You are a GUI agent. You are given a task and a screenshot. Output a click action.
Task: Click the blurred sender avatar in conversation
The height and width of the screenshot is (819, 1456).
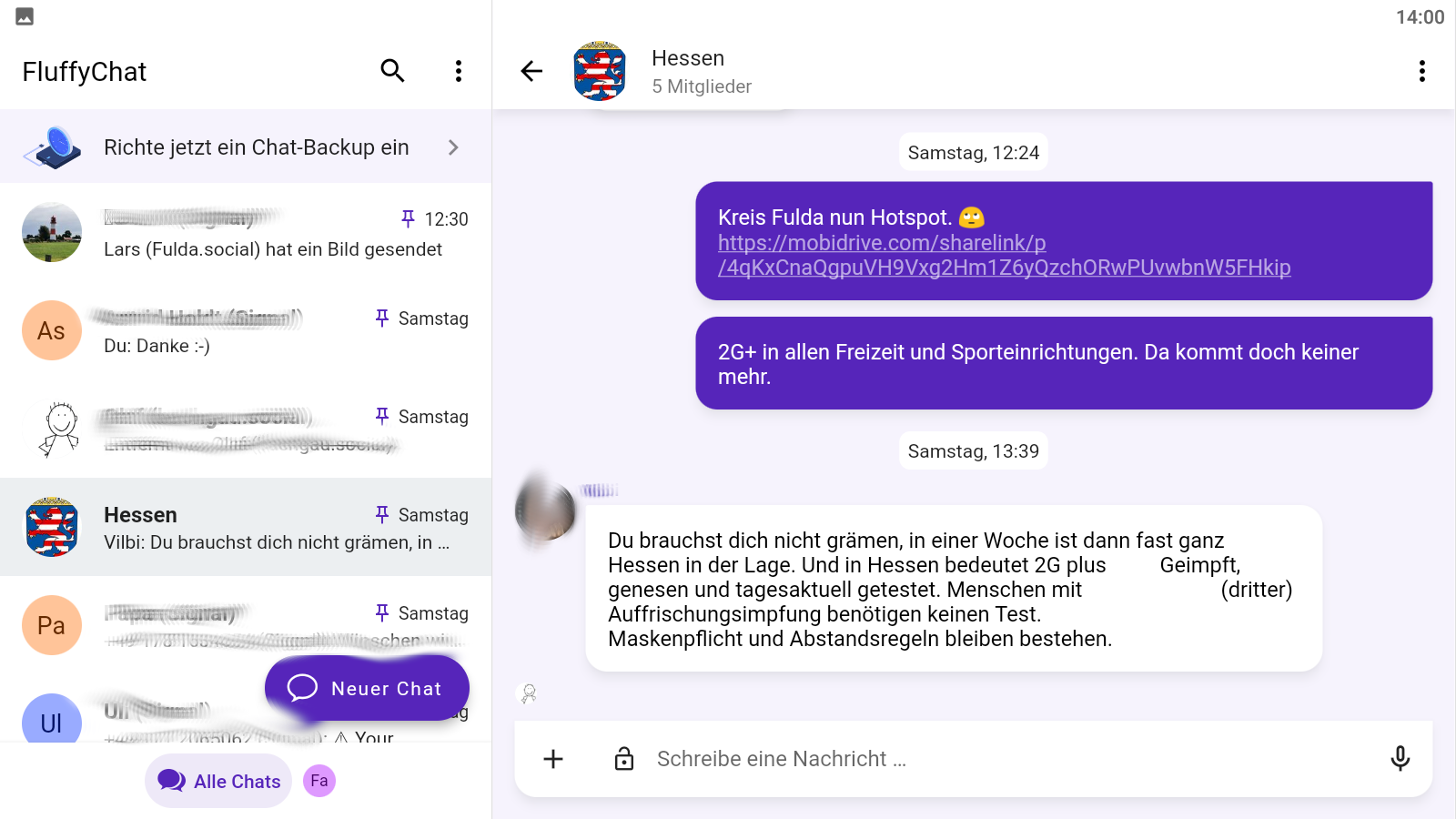click(545, 511)
